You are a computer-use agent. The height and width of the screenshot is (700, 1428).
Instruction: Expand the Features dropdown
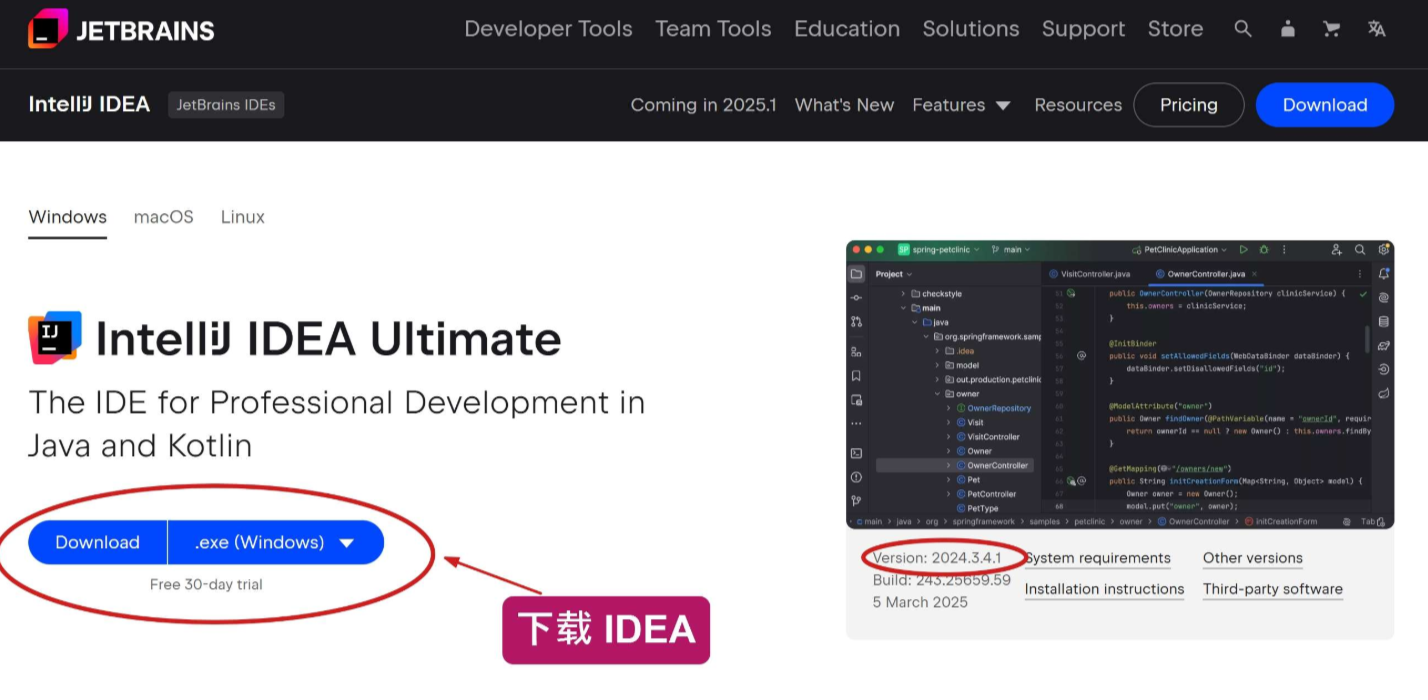pos(961,105)
